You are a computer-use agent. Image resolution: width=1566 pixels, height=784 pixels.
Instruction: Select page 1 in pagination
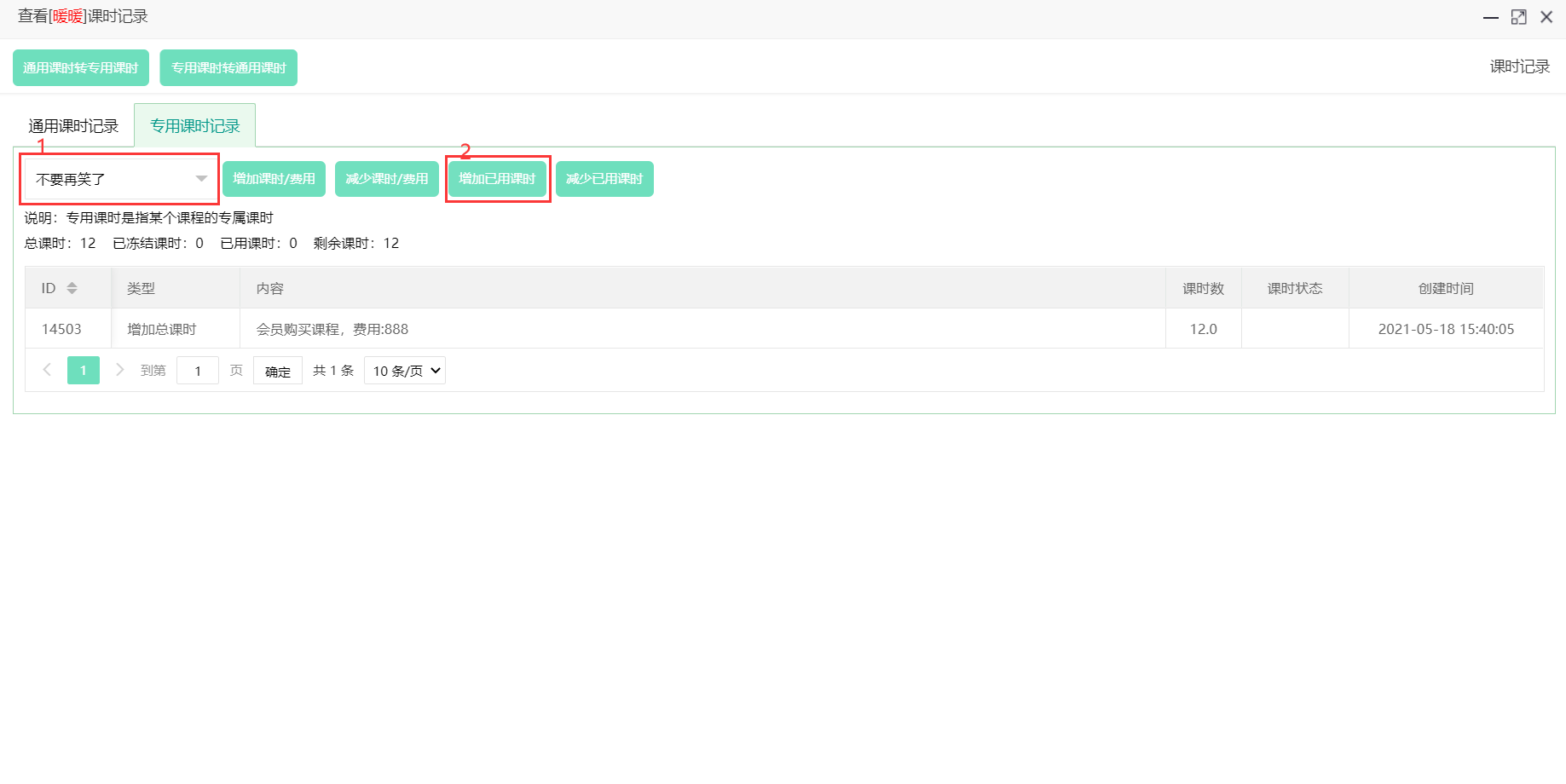coord(84,370)
